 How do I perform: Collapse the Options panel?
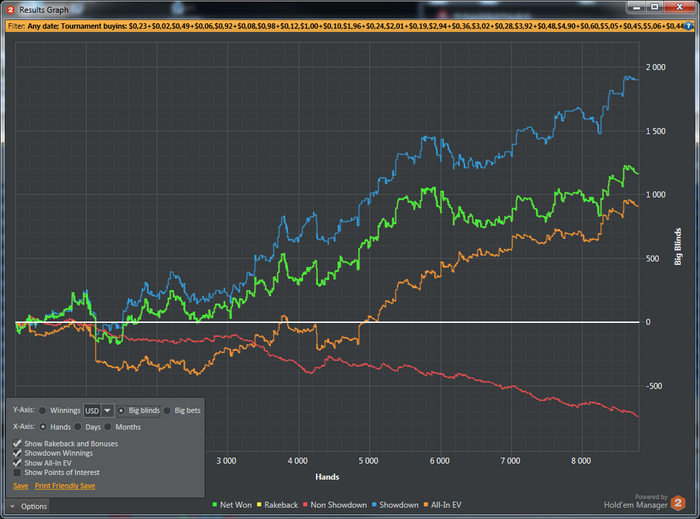click(x=29, y=506)
